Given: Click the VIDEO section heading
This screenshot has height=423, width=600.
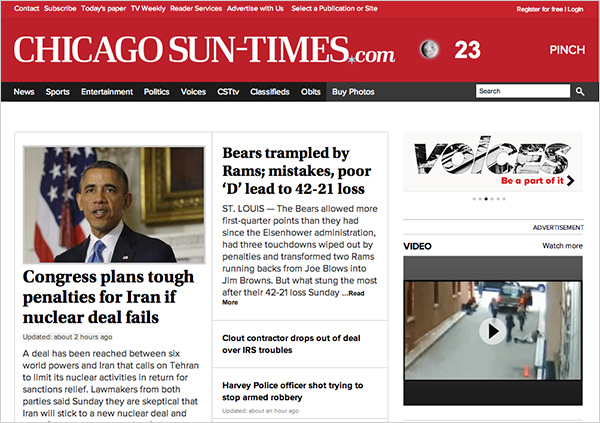Looking at the screenshot, I should point(417,246).
